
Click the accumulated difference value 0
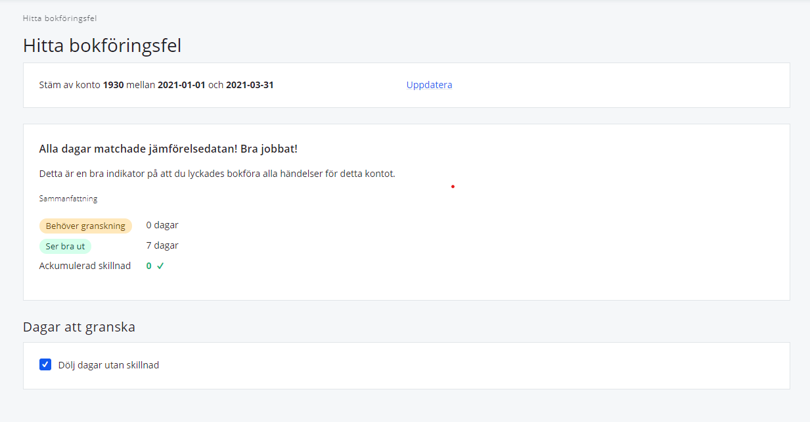tap(149, 266)
